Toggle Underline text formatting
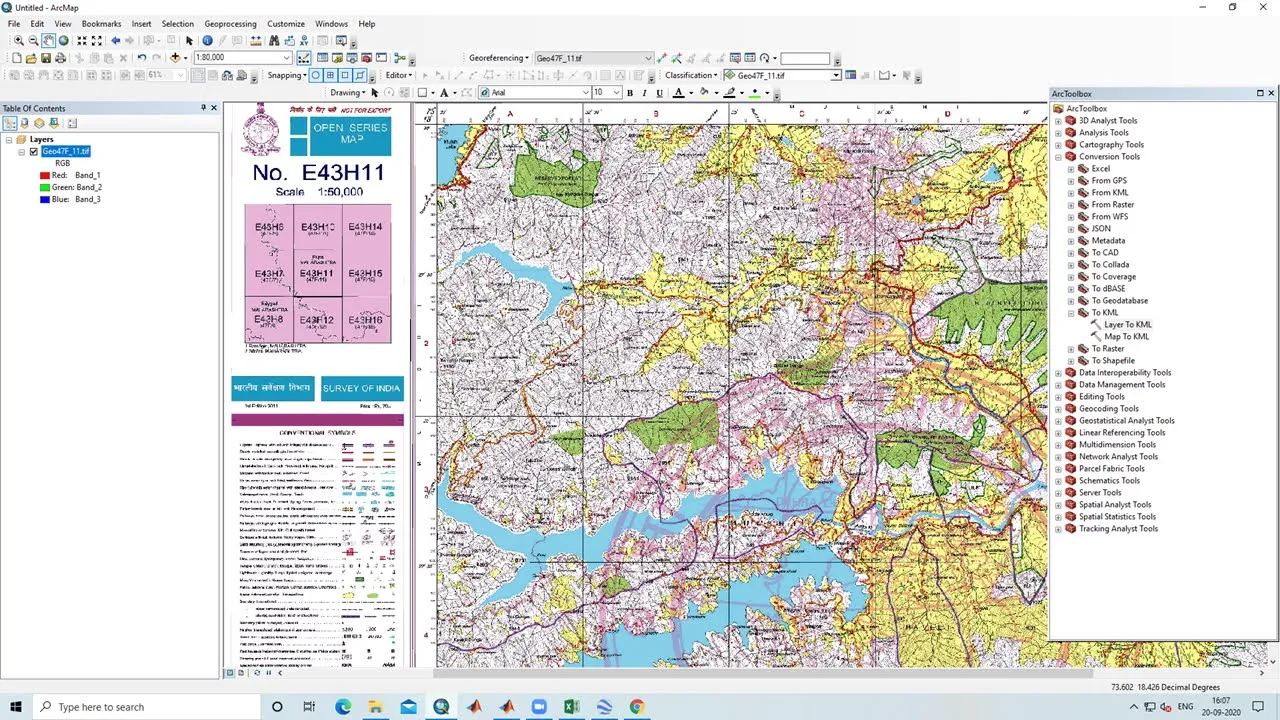Screen dimensions: 1280x720 tap(659, 93)
